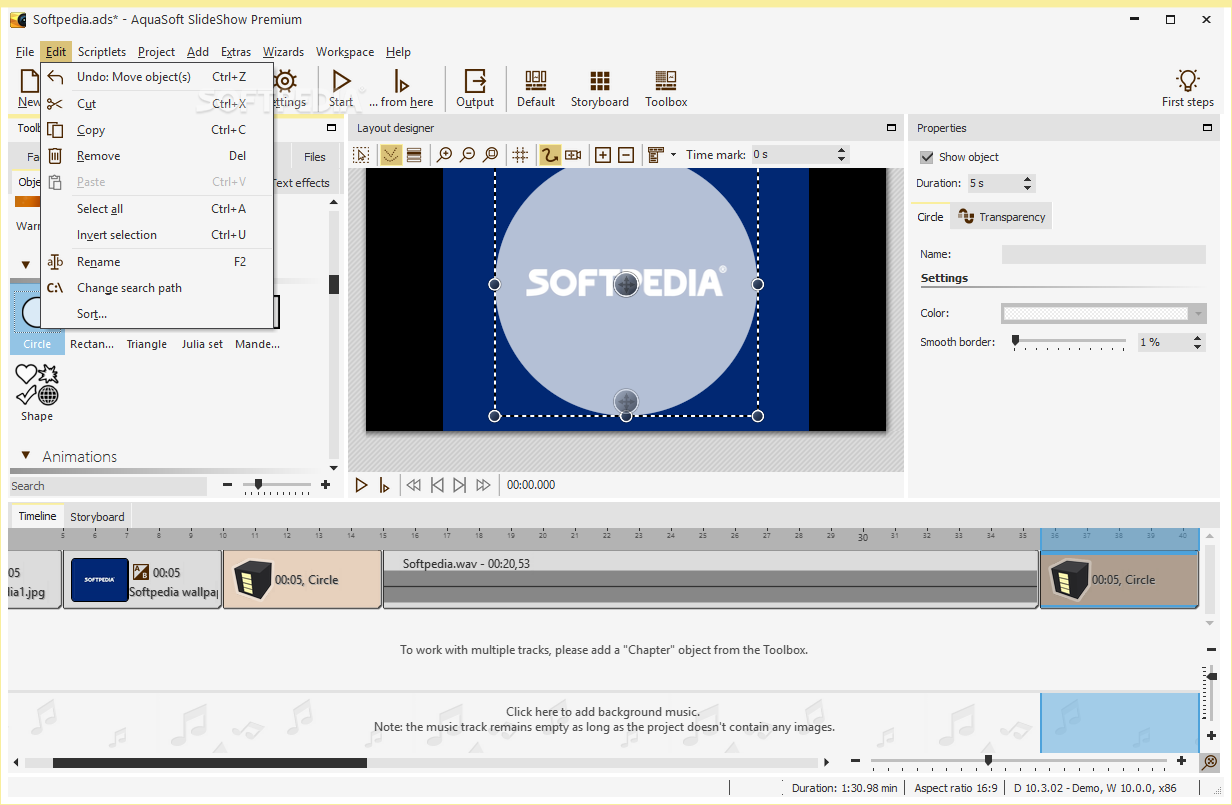This screenshot has height=805, width=1232.
Task: Toggle the highlighted arc icon in Layout designer toolbar
Action: coord(391,155)
